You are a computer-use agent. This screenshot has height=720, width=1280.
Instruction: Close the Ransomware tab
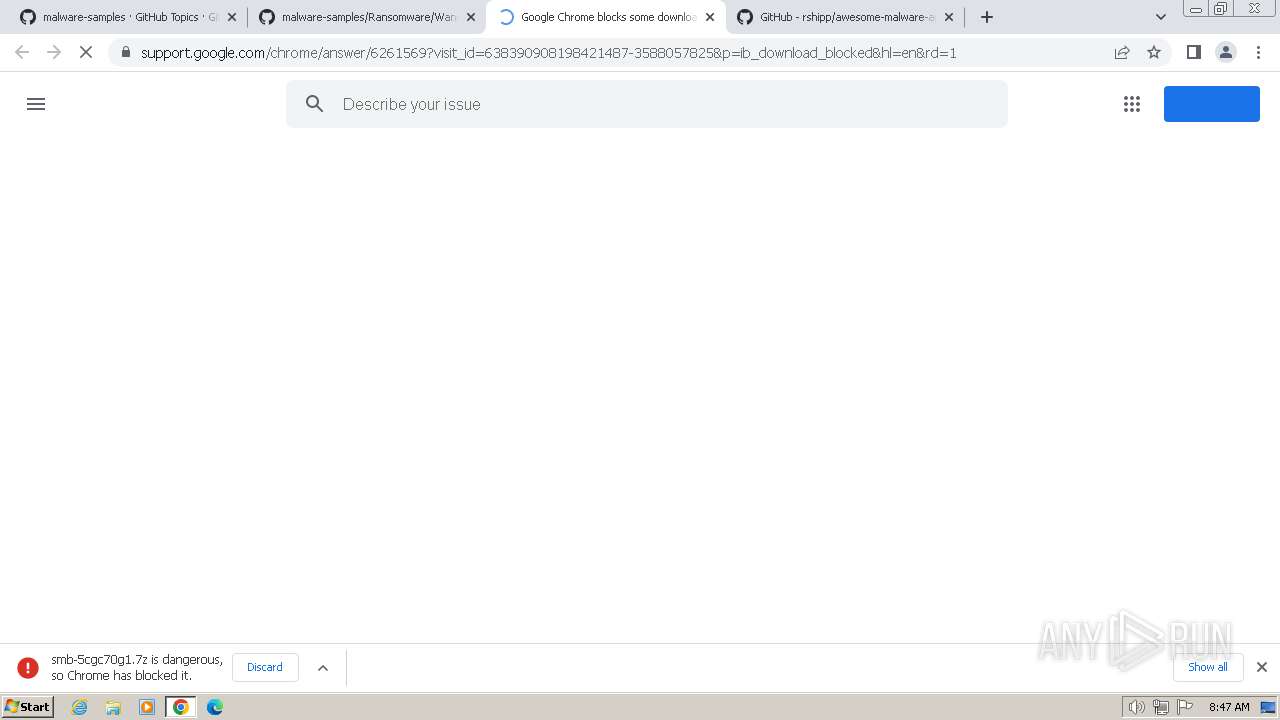471,17
